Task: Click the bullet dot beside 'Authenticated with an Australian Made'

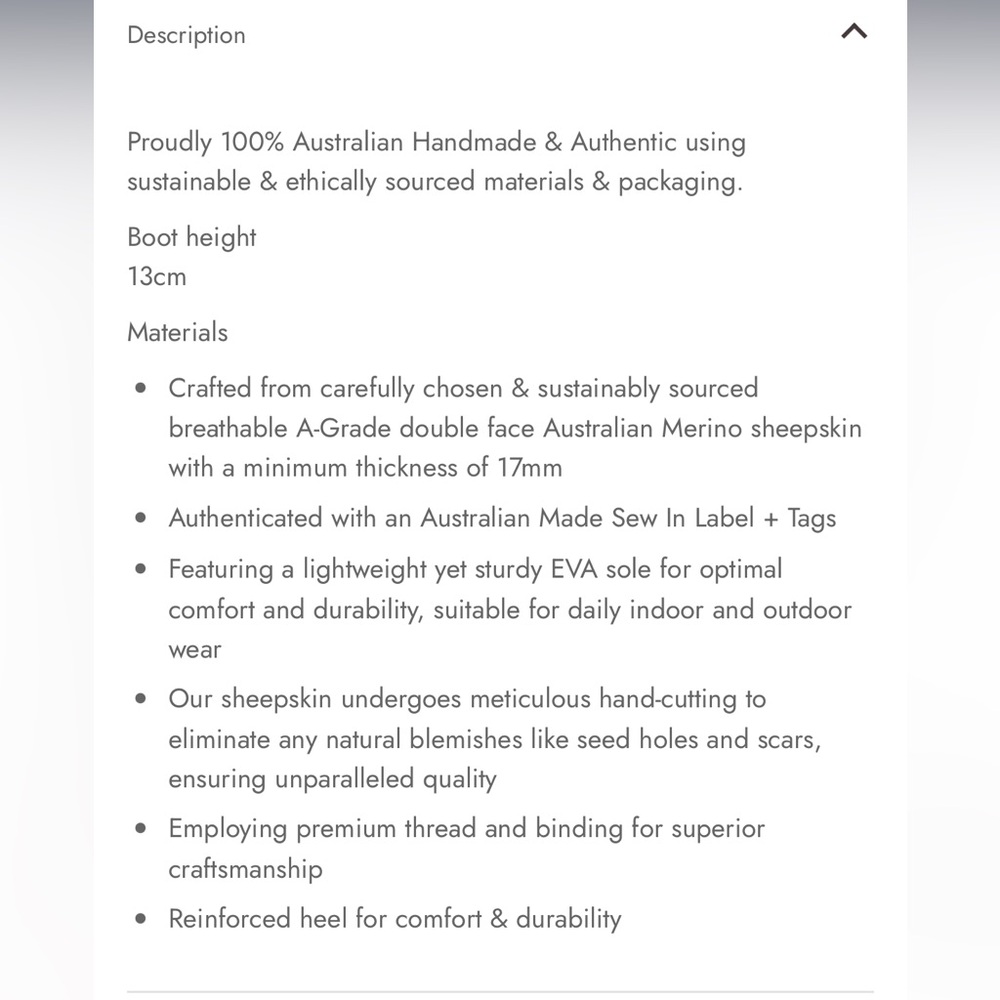Action: 141,518
